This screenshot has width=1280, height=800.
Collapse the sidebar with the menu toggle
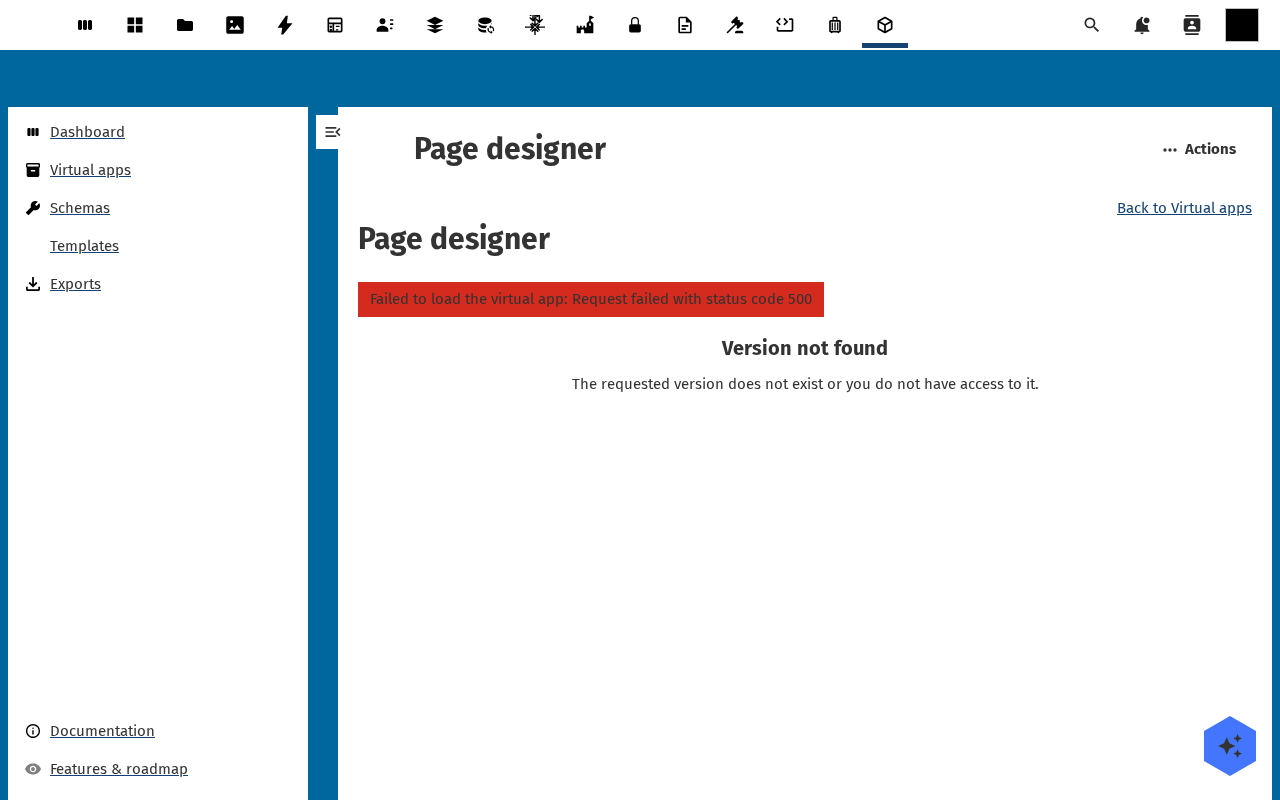click(x=332, y=132)
